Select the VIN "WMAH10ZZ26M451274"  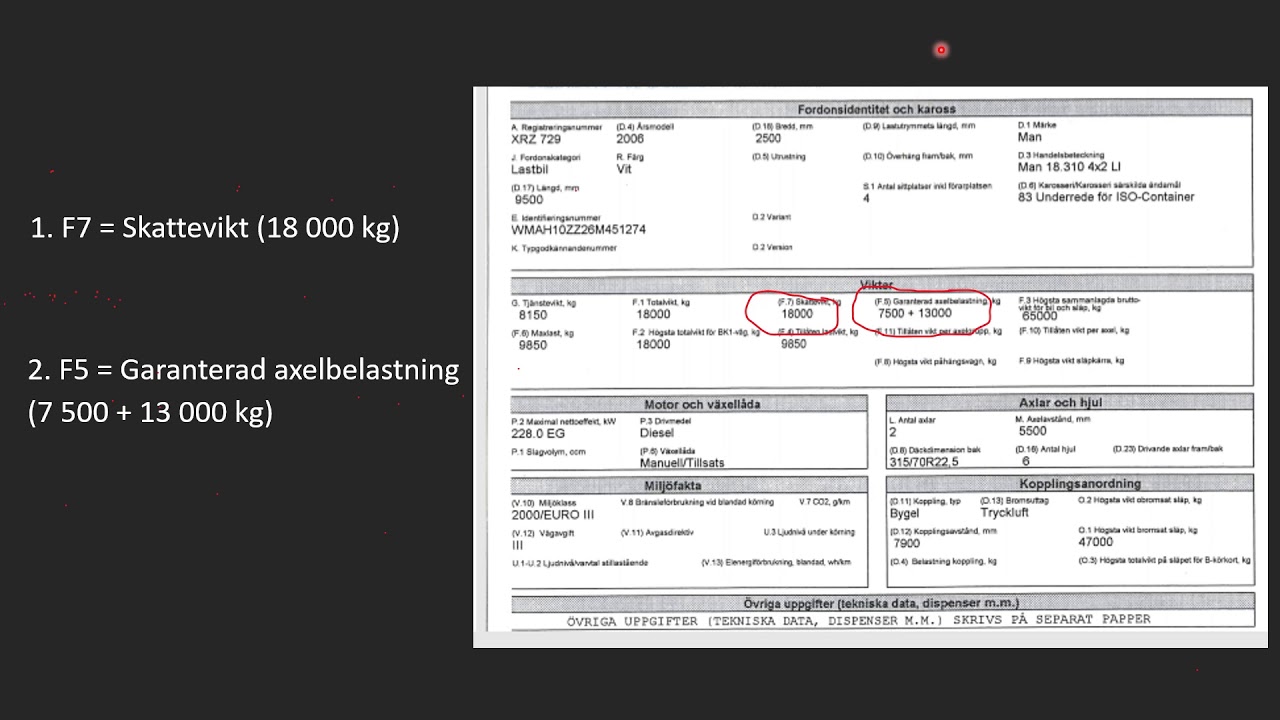click(578, 229)
